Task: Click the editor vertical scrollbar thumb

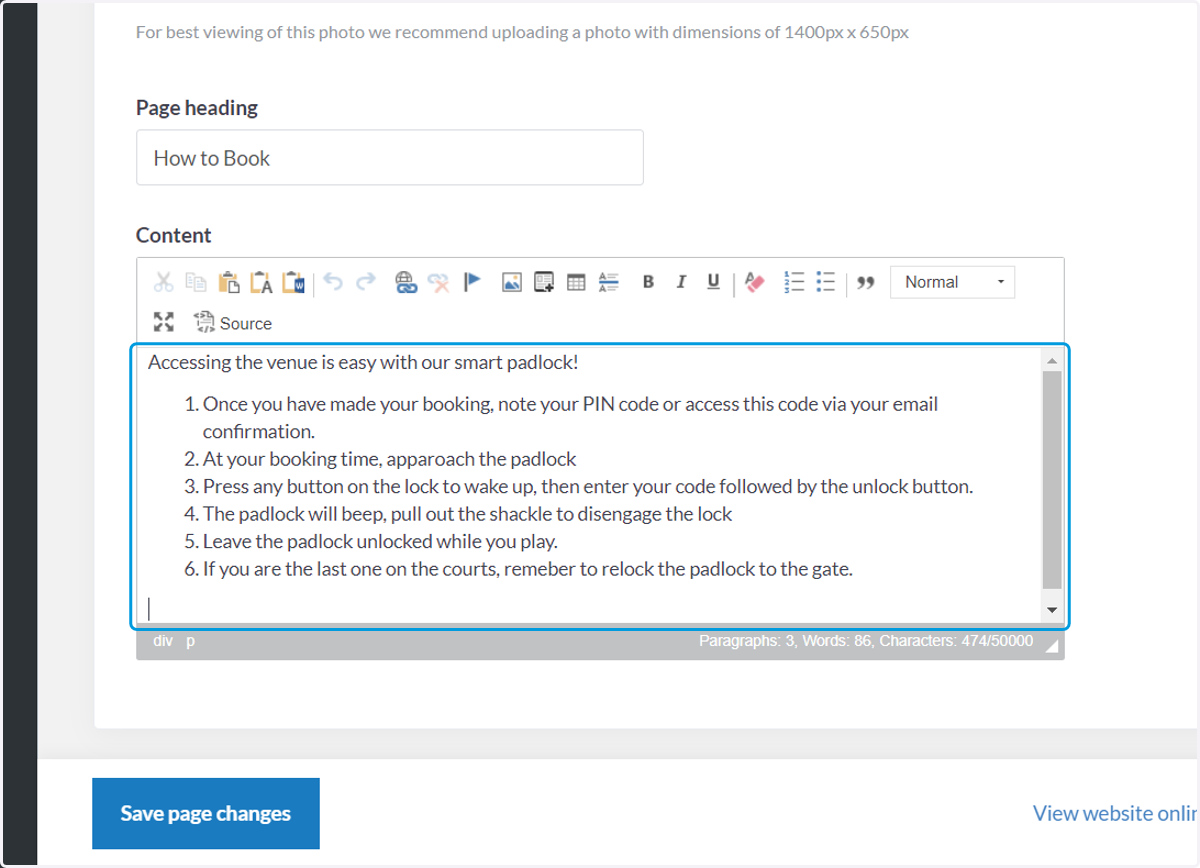Action: [x=1052, y=480]
